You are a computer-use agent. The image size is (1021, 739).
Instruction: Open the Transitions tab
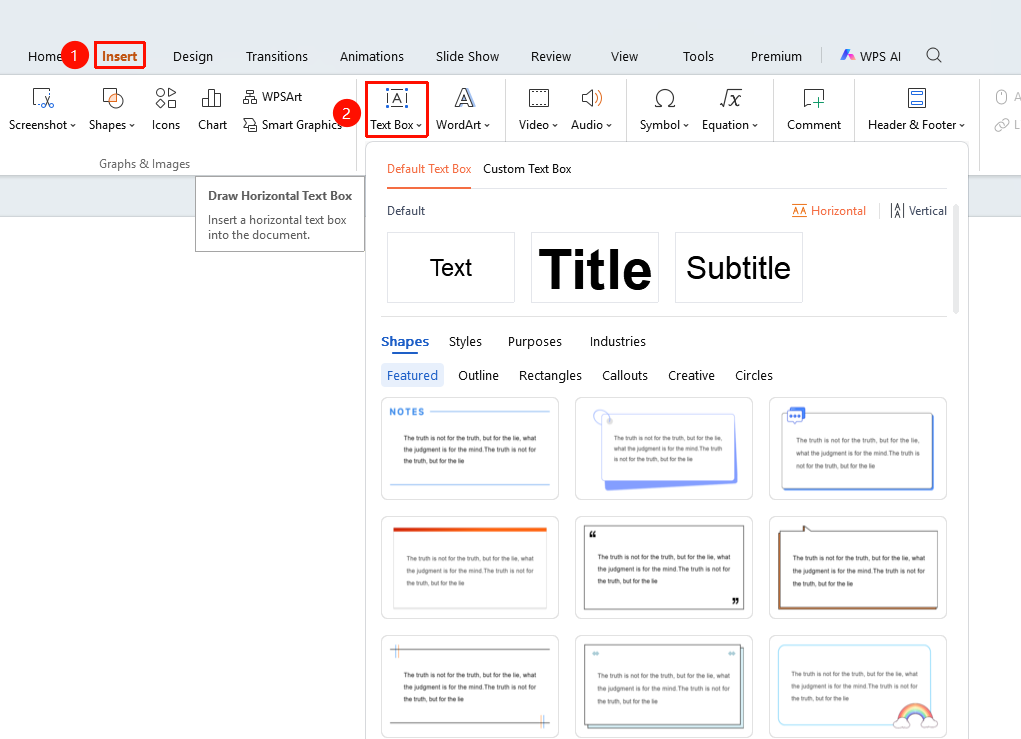tap(277, 57)
